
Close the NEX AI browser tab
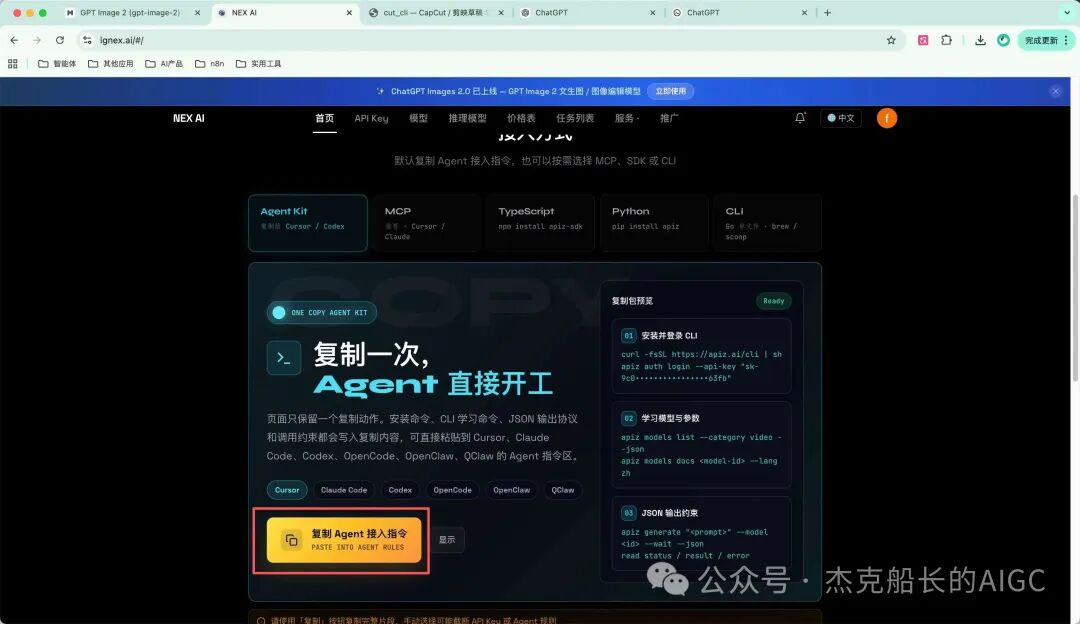(x=349, y=12)
